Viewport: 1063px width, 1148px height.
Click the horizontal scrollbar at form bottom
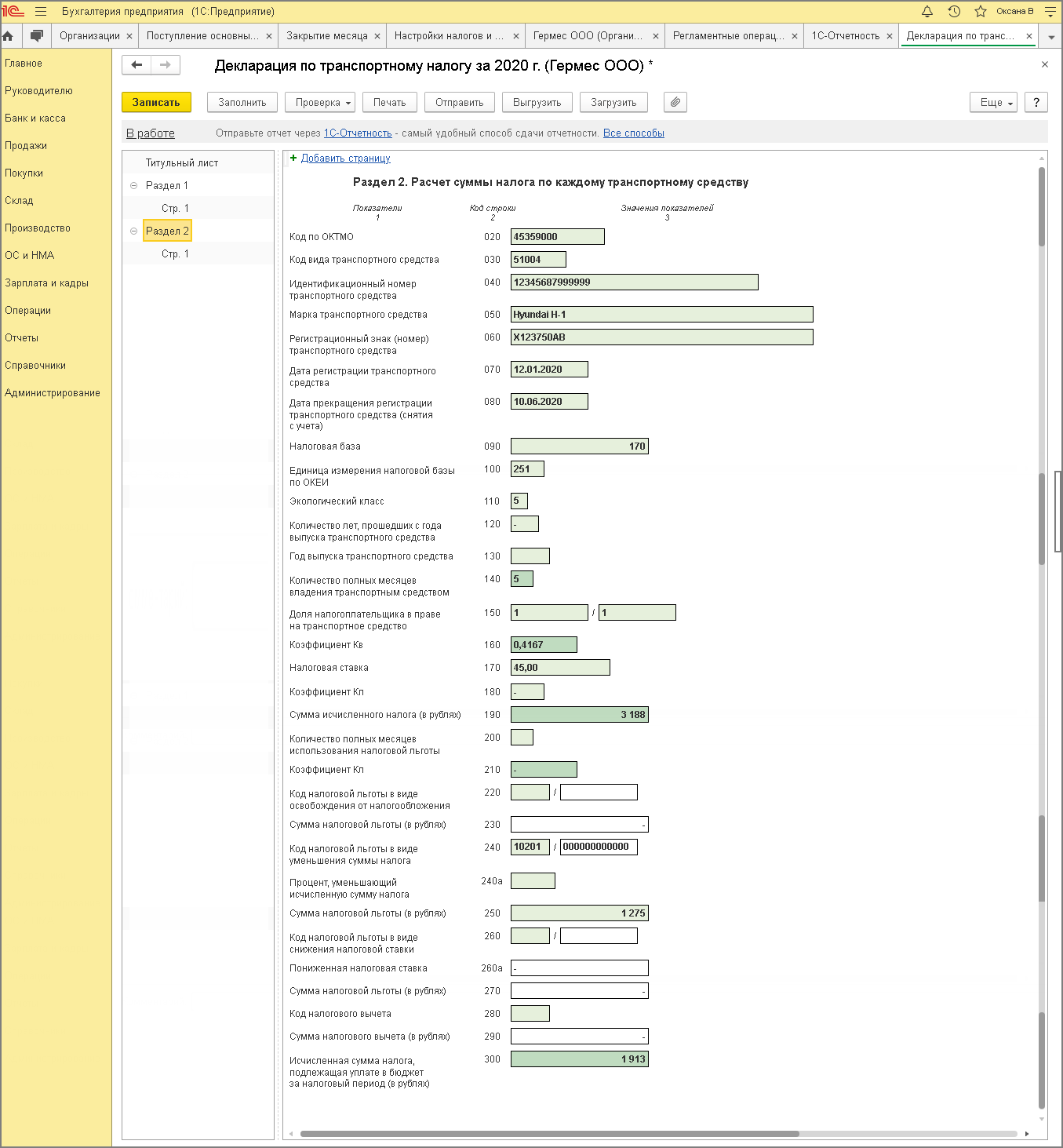point(549,1134)
